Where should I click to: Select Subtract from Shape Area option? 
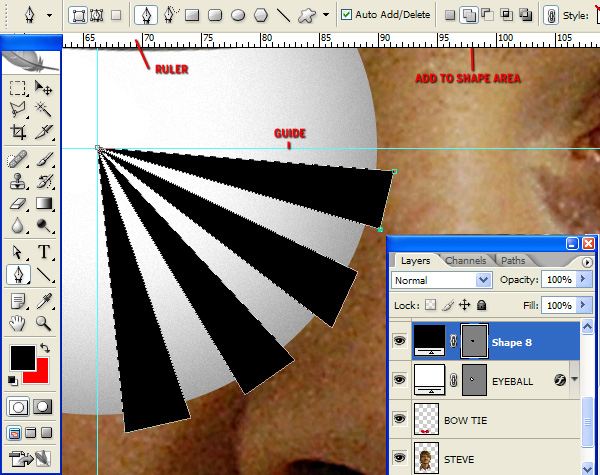[x=488, y=15]
